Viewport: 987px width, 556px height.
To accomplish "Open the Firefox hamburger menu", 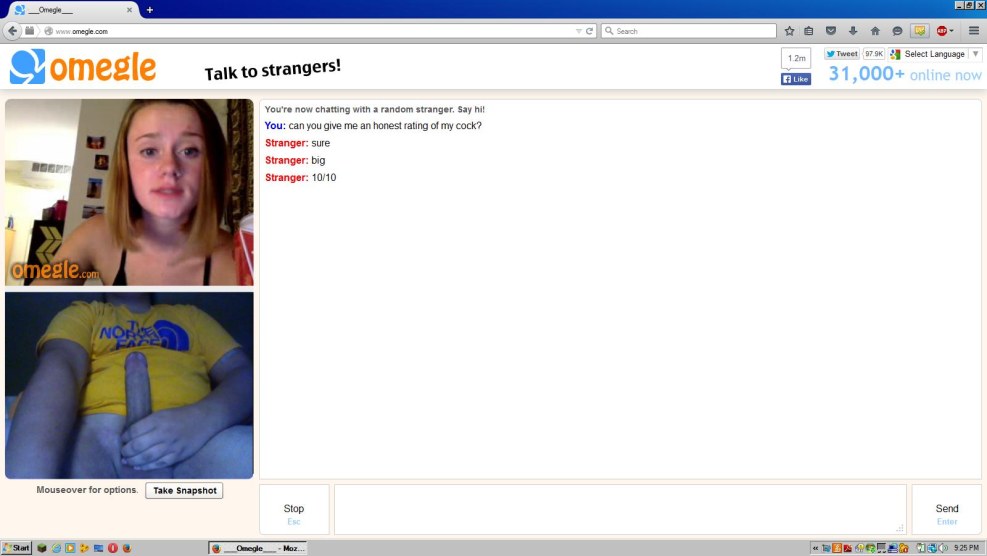I will [x=973, y=31].
